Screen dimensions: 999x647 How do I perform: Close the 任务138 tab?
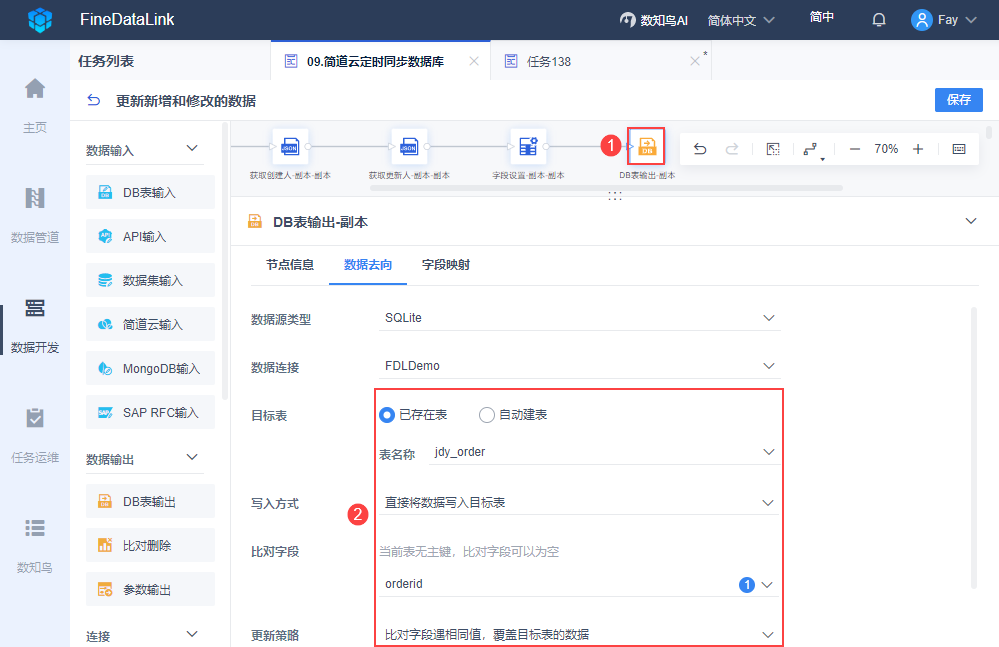(695, 61)
